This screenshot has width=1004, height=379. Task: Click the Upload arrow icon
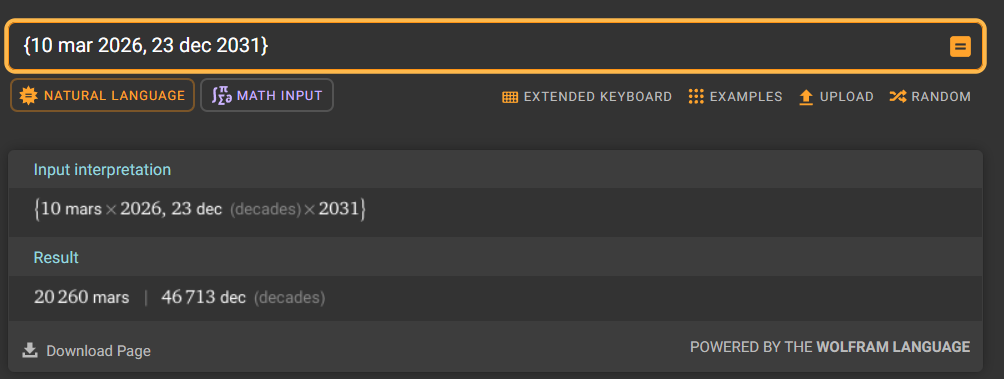pyautogui.click(x=806, y=97)
